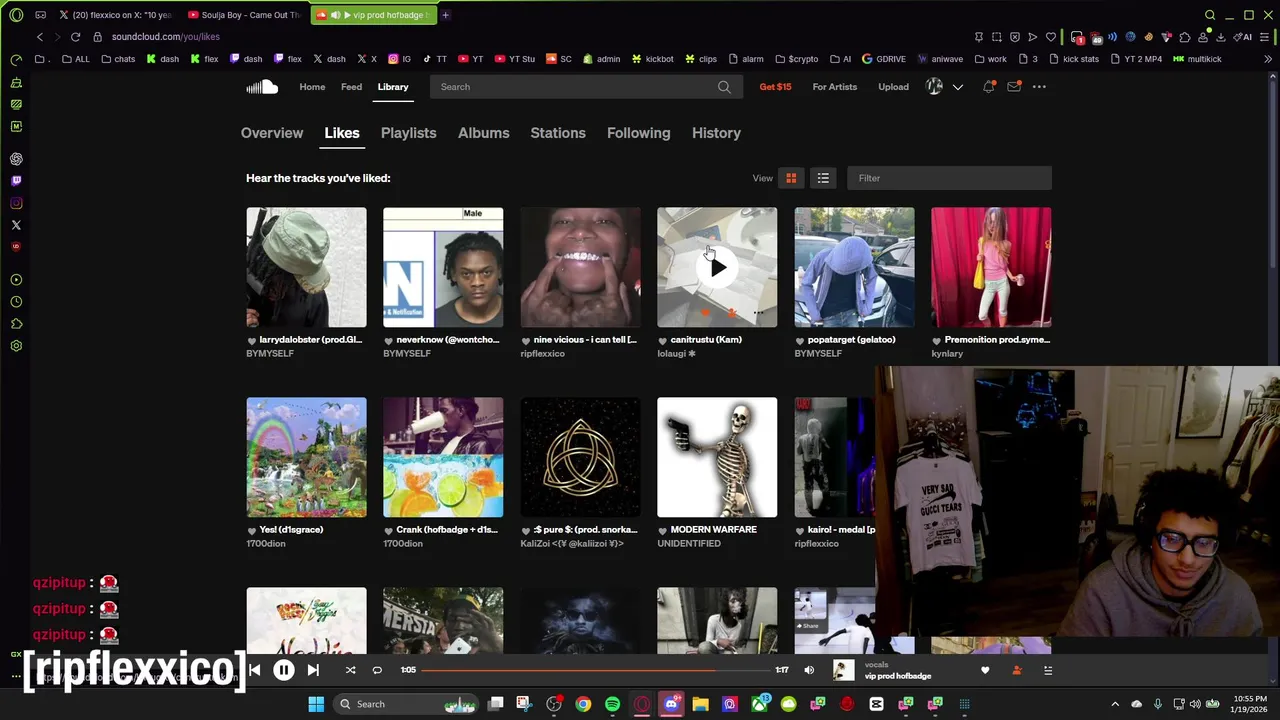This screenshot has width=1280, height=720.
Task: Play the canitrustu (Kam) track
Action: [717, 267]
